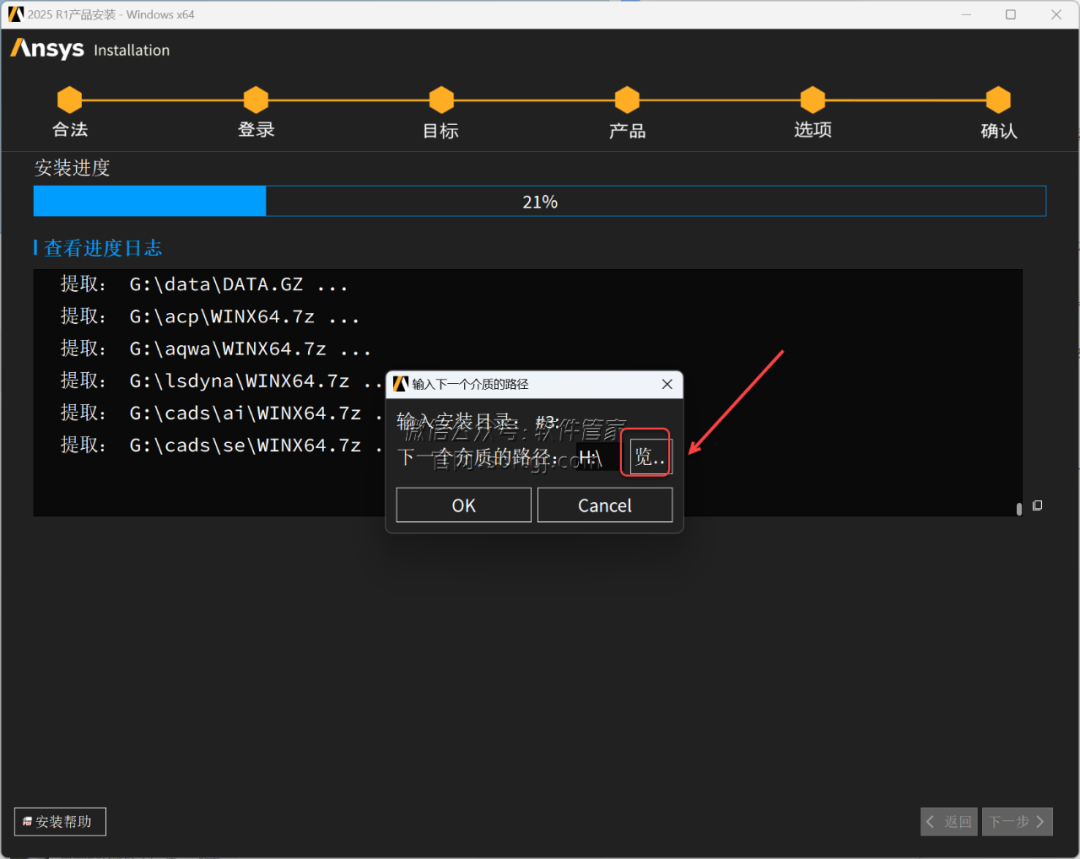
Task: Click the 产品 step hexagon icon
Action: 627,100
